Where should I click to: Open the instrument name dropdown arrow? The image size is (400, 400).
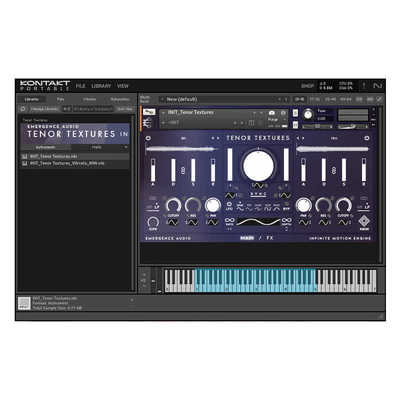point(164,113)
